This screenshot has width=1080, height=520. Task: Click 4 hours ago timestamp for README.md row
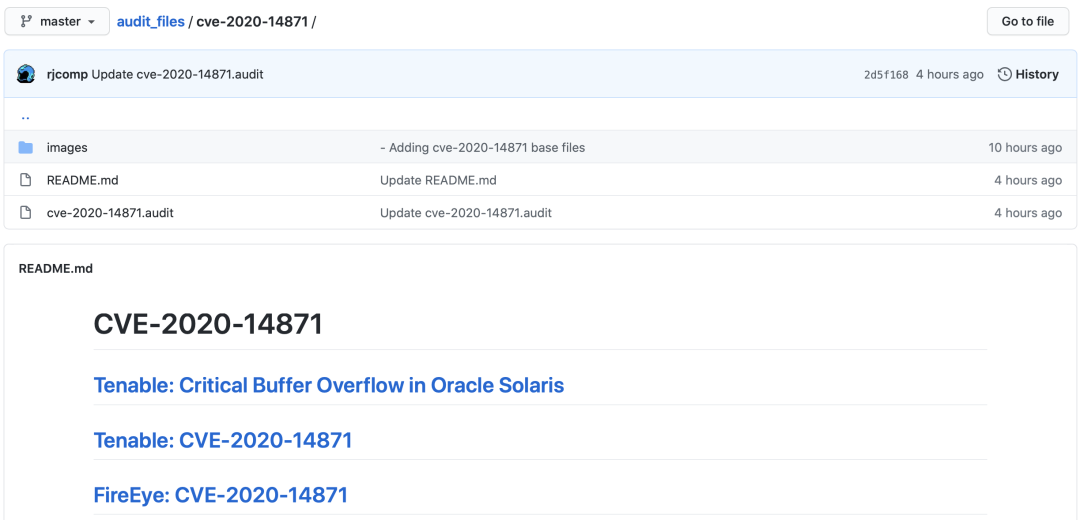[x=1028, y=180]
